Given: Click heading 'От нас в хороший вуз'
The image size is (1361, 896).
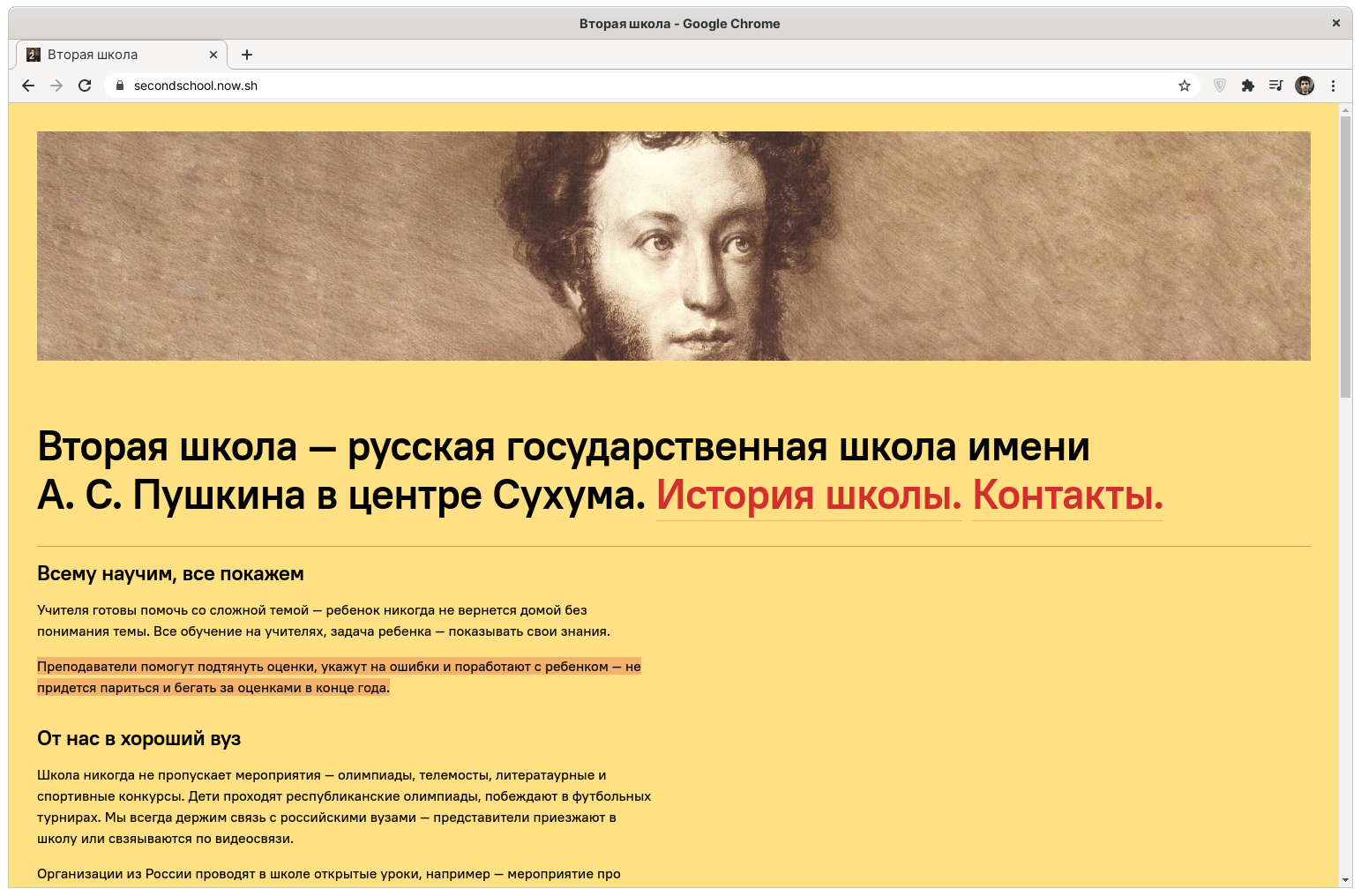Looking at the screenshot, I should tap(139, 739).
